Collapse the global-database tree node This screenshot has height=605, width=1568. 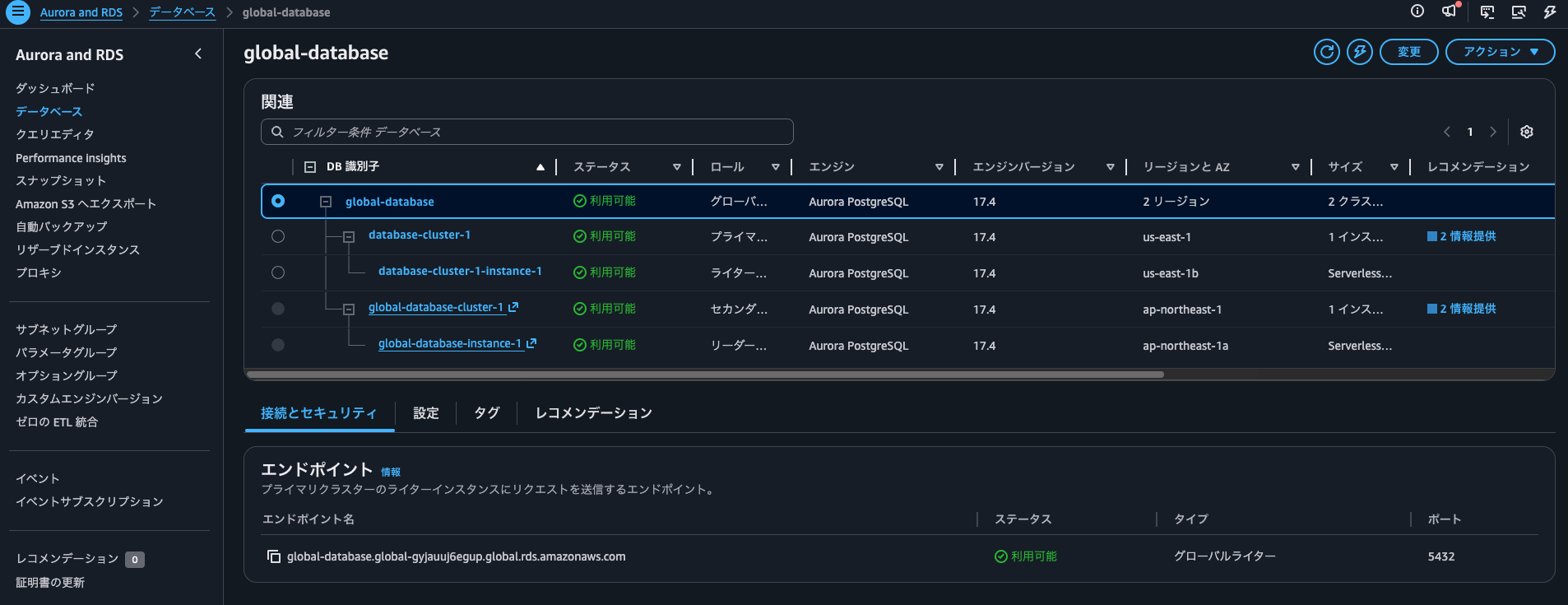(x=326, y=202)
